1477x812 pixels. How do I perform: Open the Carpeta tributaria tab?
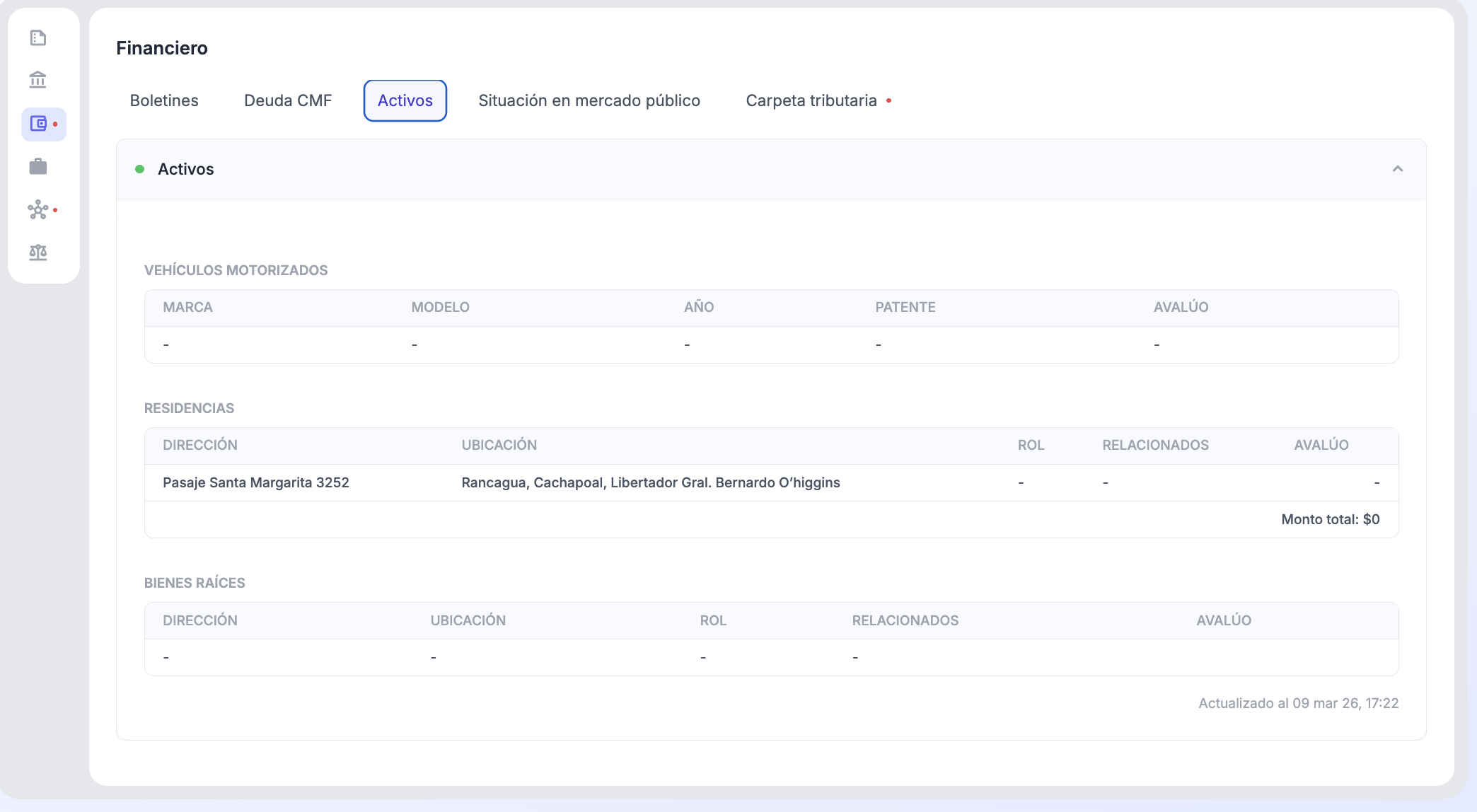tap(811, 100)
